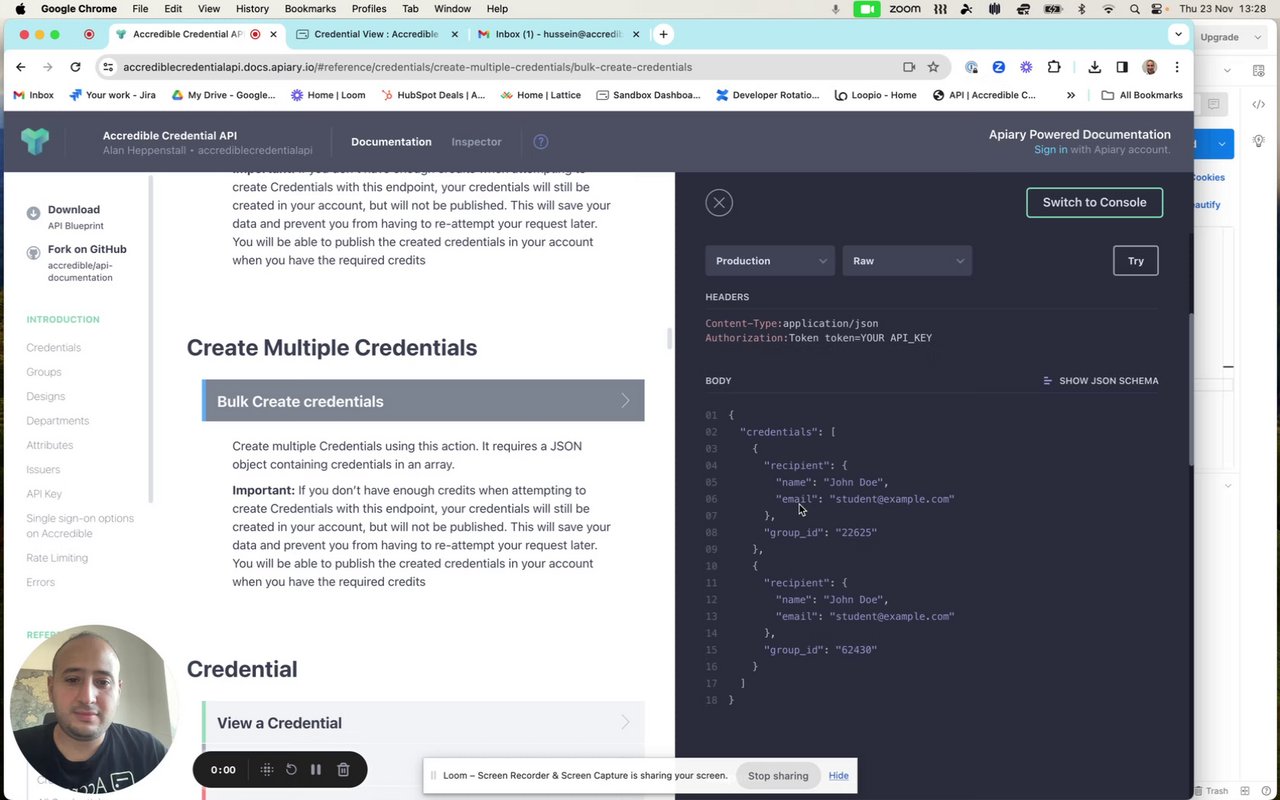Click the camera icon in the address bar
The image size is (1280, 800).
(909, 67)
